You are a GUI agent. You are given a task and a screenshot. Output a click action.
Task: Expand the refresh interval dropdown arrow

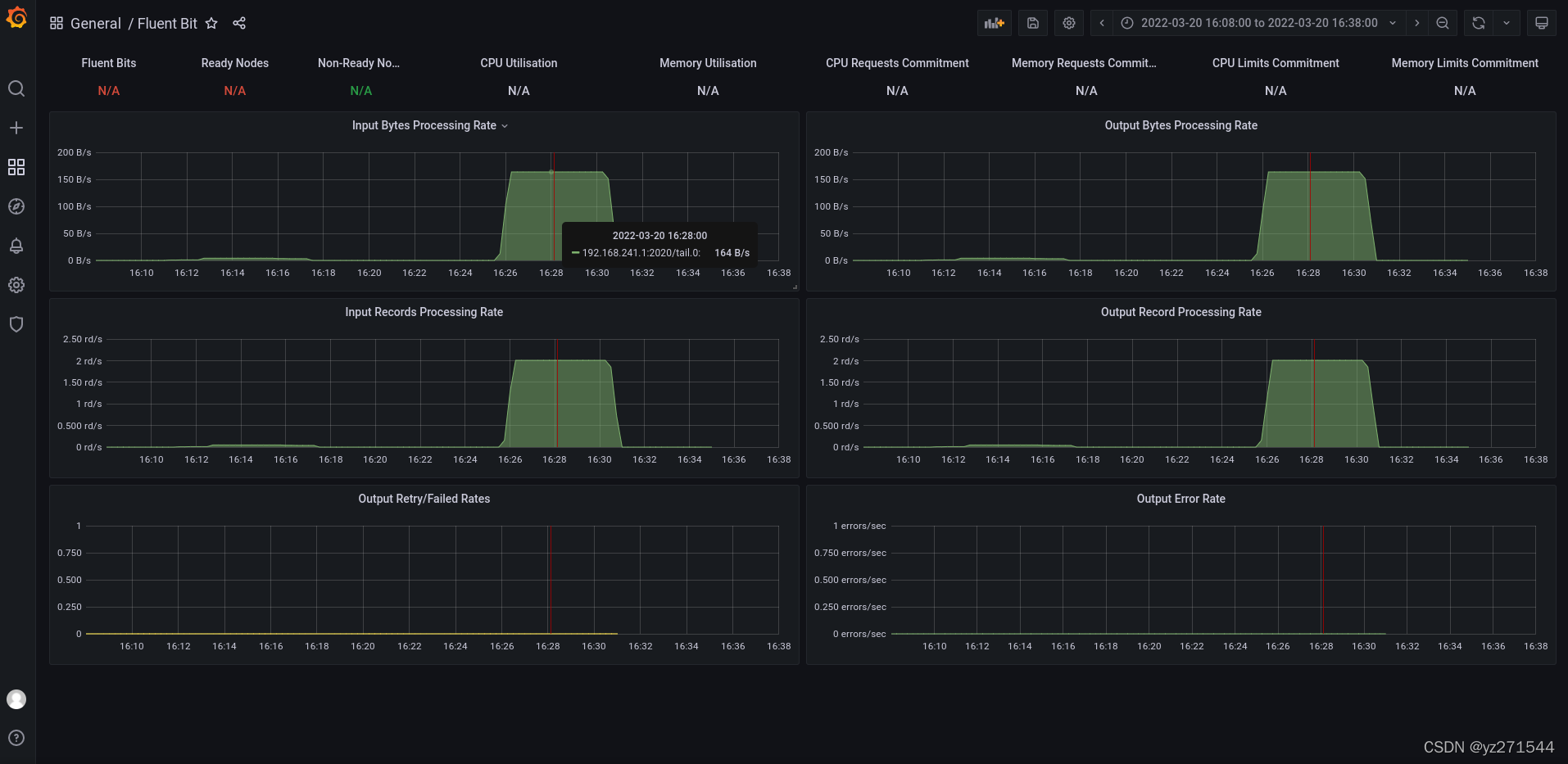(x=1506, y=23)
